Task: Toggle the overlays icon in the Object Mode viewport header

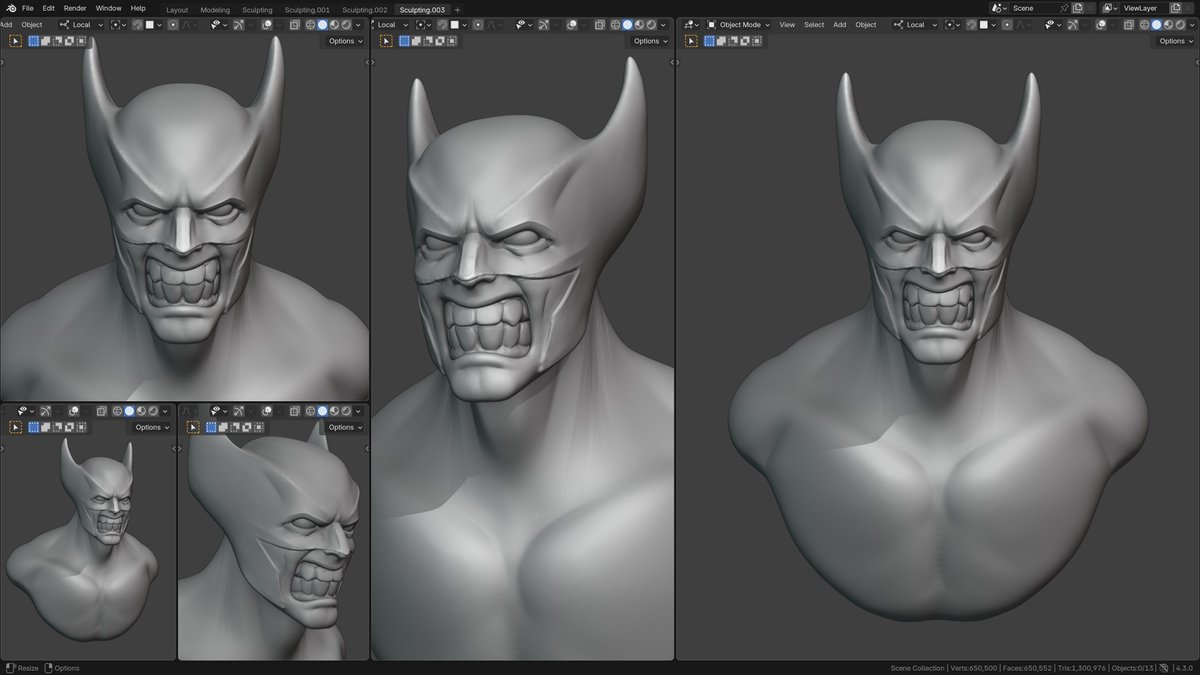Action: (1099, 25)
